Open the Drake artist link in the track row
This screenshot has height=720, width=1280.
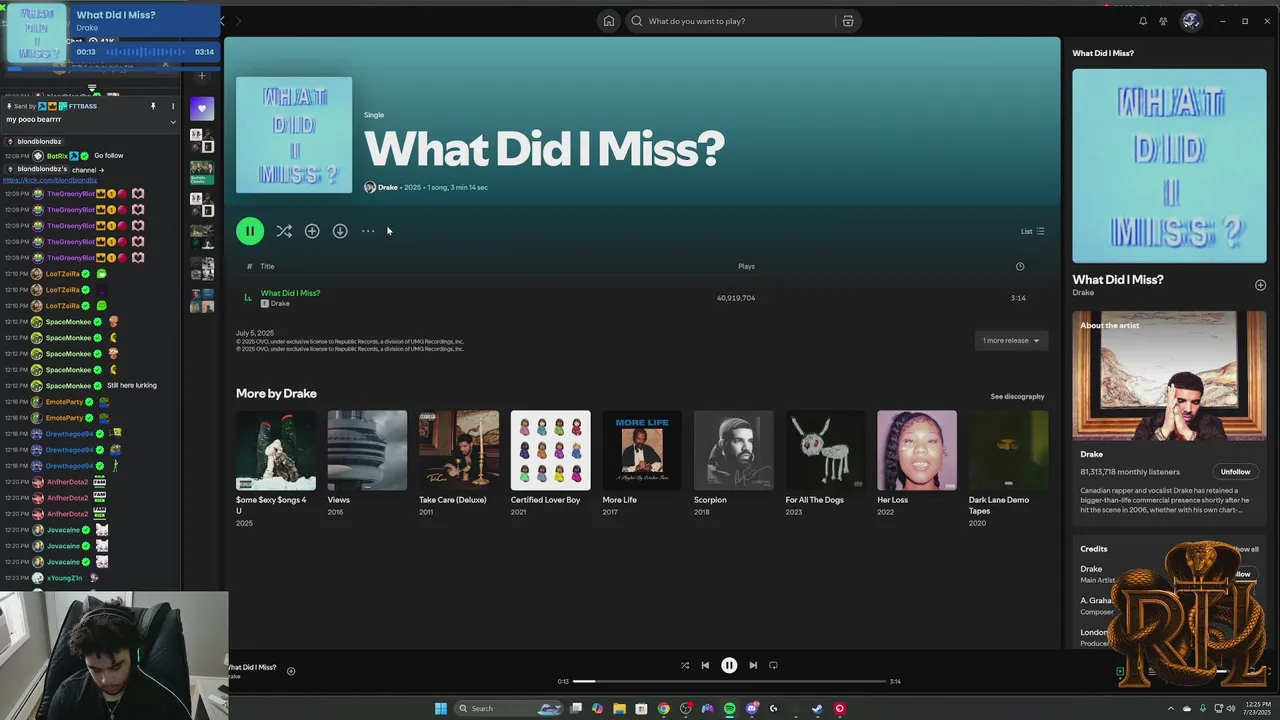[x=280, y=303]
